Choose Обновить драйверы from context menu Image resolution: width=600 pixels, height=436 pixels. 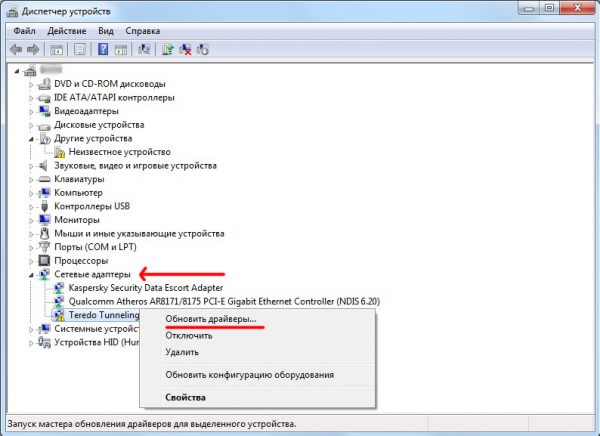(x=257, y=319)
